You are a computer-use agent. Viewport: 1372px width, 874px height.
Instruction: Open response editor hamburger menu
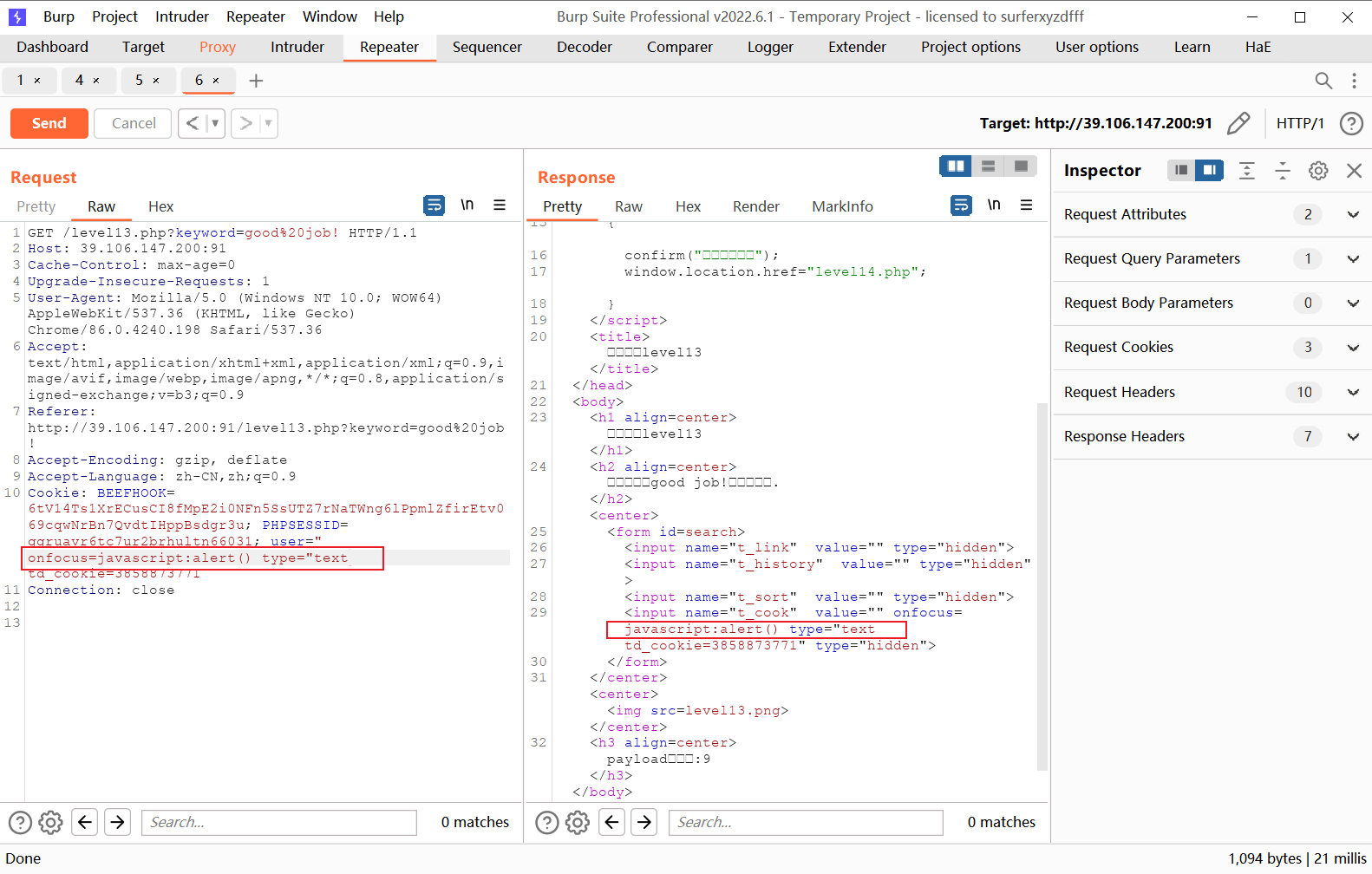(x=1027, y=205)
